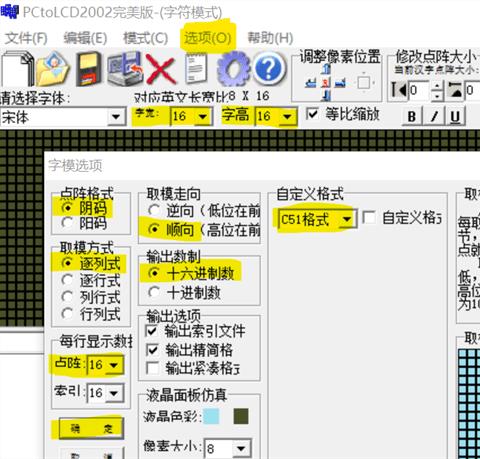Select the 阳码 radio button
The height and width of the screenshot is (459, 480).
click(67, 222)
